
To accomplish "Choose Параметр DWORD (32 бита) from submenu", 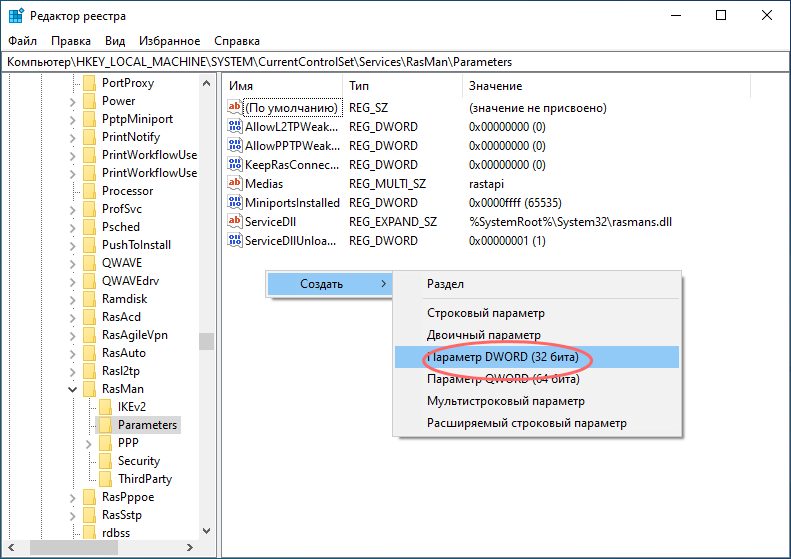I will click(537, 357).
